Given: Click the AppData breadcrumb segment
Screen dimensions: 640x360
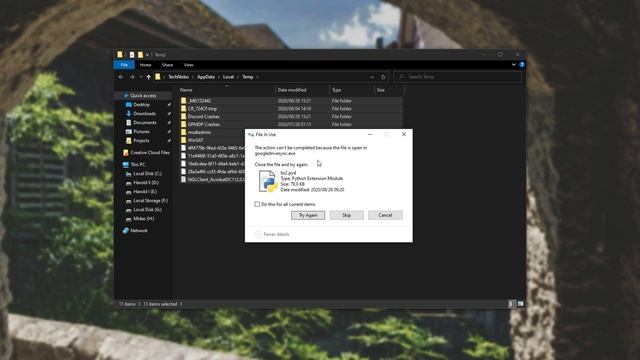Looking at the screenshot, I should click(206, 77).
